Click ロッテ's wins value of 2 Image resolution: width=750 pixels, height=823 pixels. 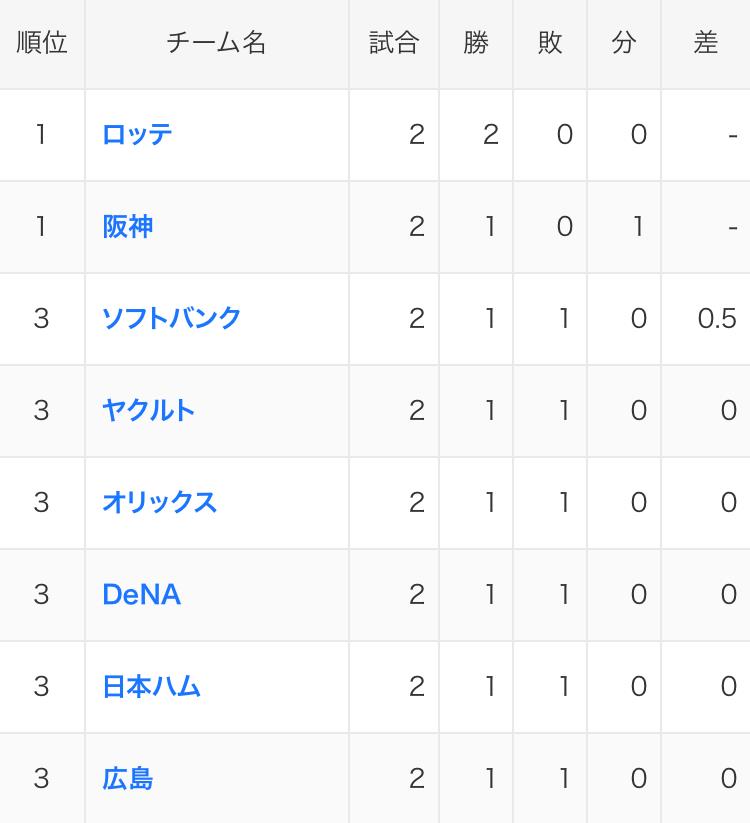(491, 135)
